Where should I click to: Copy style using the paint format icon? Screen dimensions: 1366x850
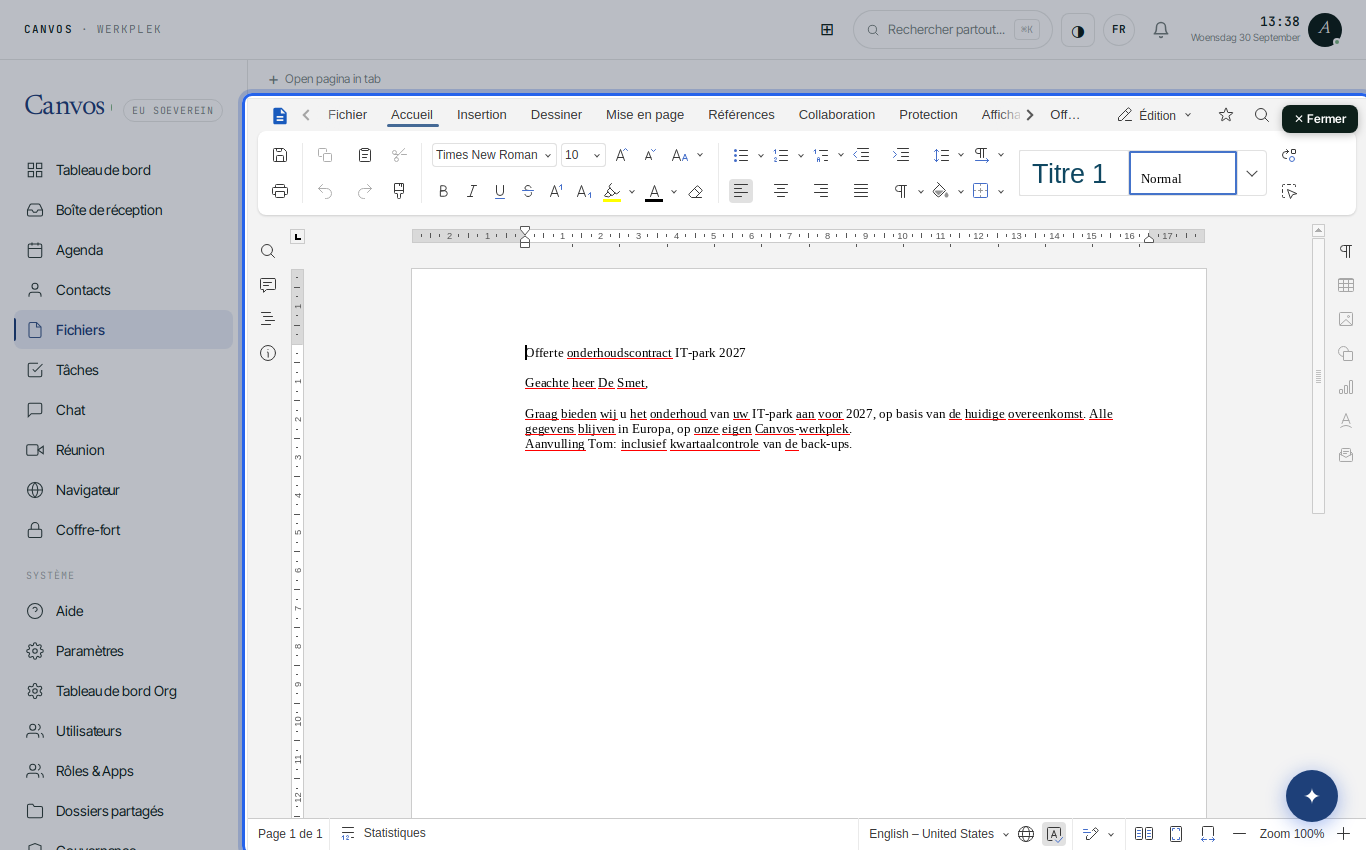[399, 191]
